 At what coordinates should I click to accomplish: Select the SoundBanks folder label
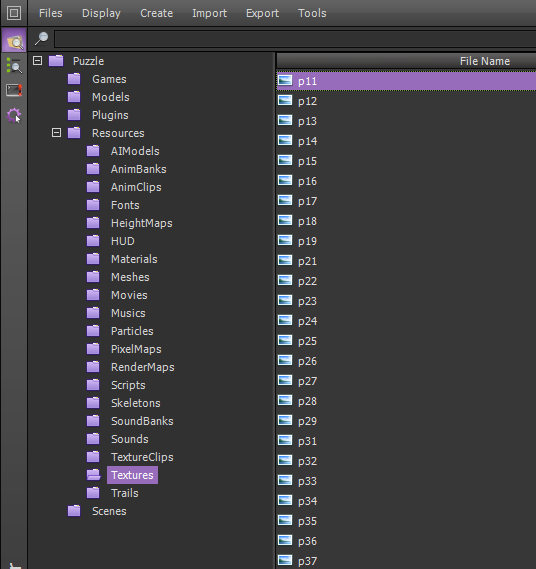pyautogui.click(x=142, y=421)
